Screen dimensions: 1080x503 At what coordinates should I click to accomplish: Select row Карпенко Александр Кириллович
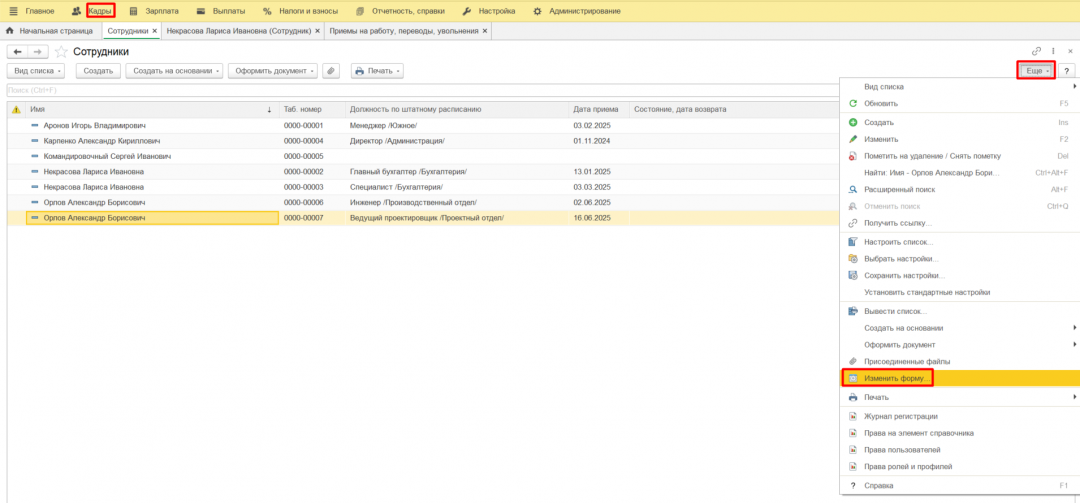[x=423, y=141]
